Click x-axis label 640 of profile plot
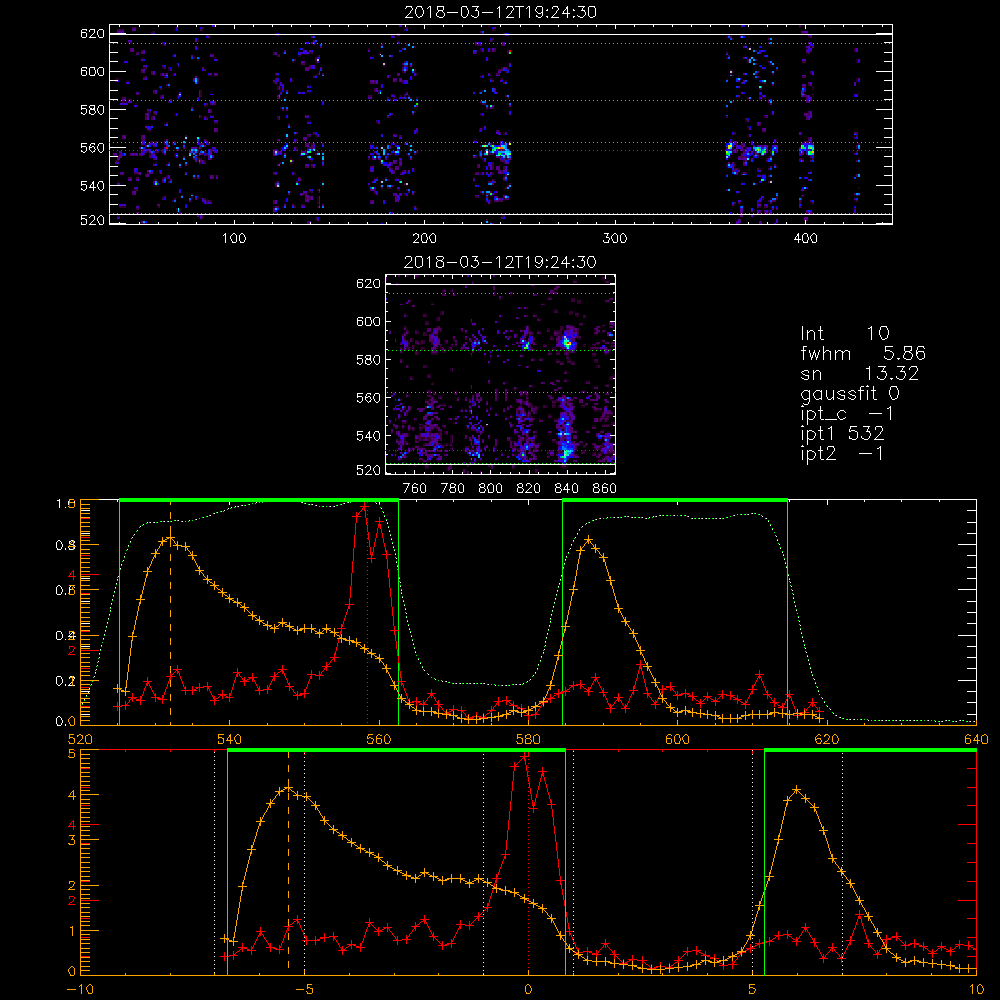 point(976,740)
